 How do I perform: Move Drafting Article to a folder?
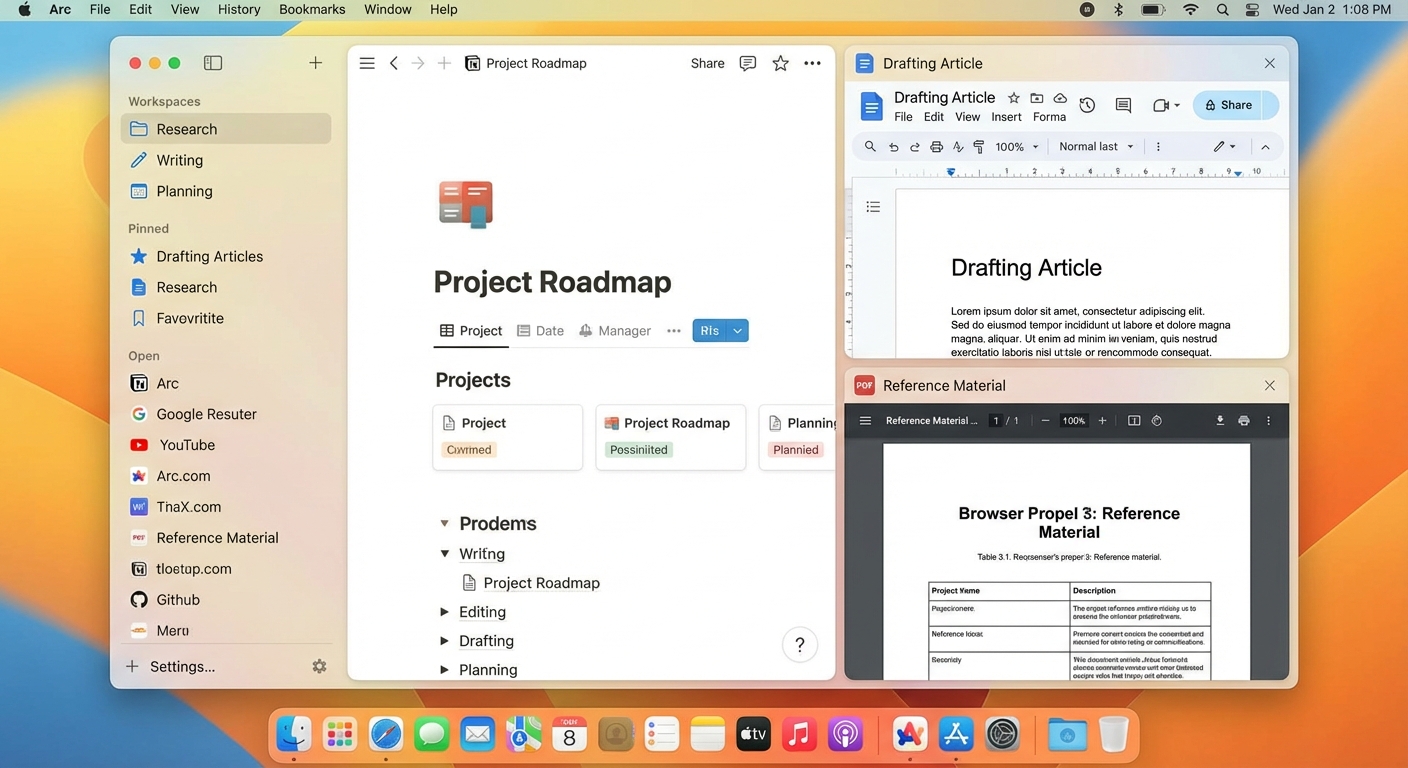(x=1037, y=98)
